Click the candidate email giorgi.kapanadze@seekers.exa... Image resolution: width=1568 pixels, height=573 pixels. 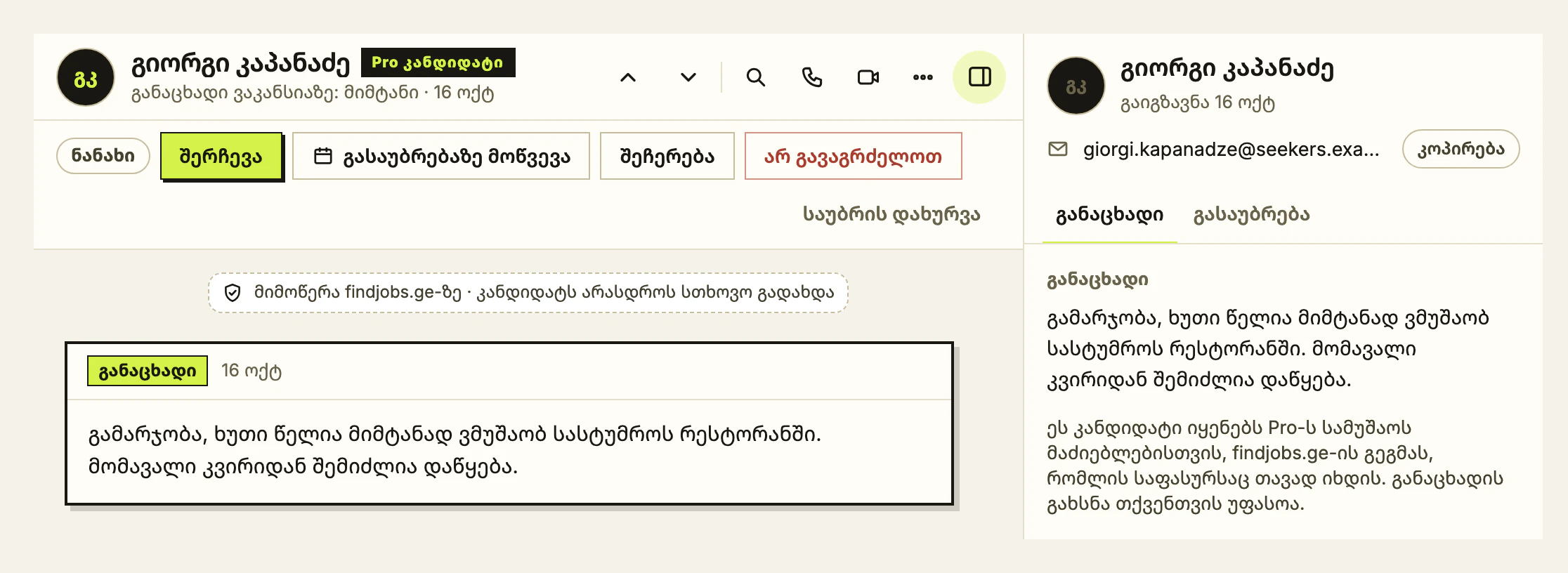pos(1231,149)
